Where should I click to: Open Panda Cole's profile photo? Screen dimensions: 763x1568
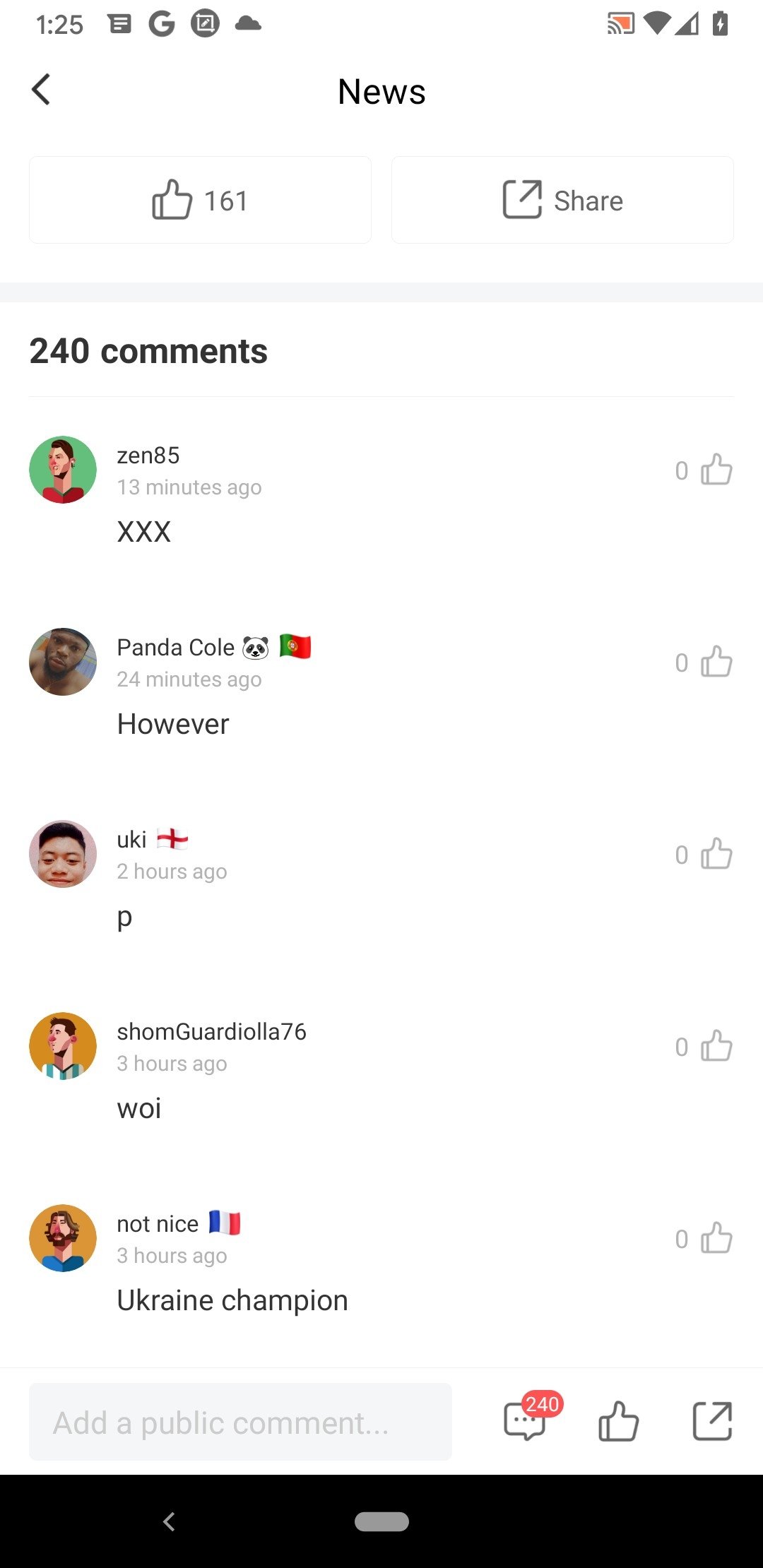click(63, 662)
